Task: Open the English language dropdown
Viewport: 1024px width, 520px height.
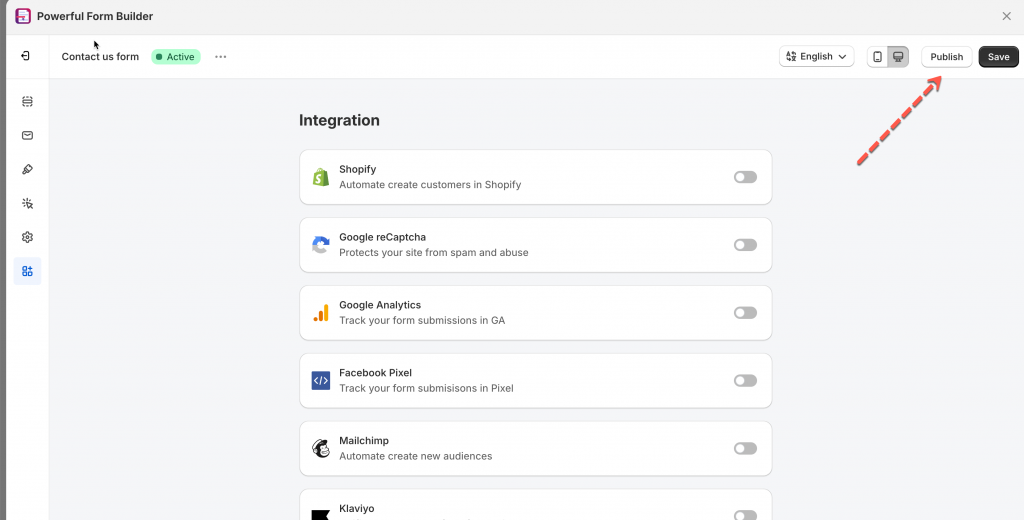Action: click(x=816, y=57)
